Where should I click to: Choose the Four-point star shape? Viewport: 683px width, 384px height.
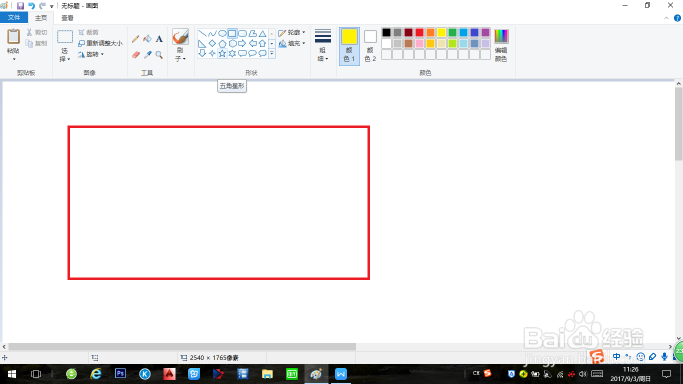(x=212, y=54)
